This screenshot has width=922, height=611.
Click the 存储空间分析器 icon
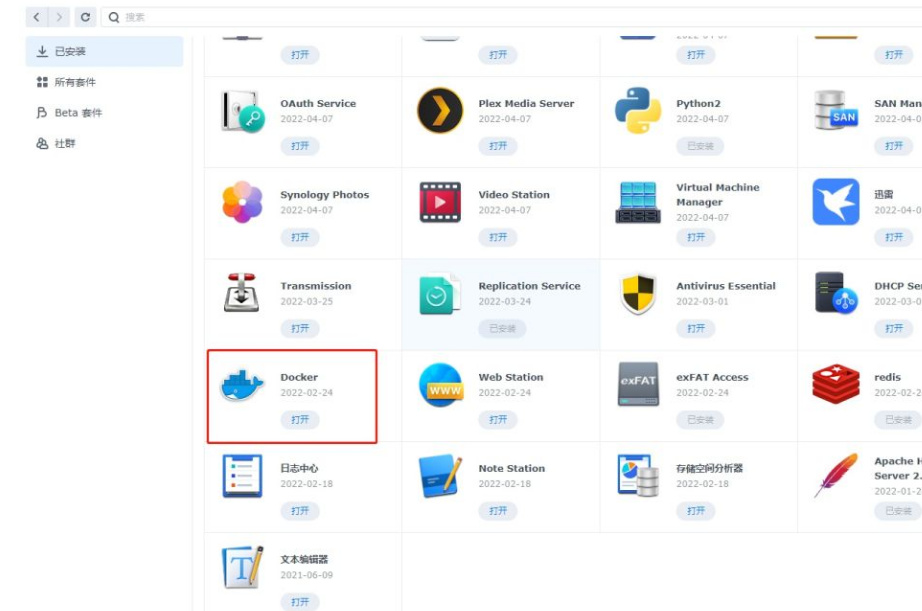tap(638, 476)
